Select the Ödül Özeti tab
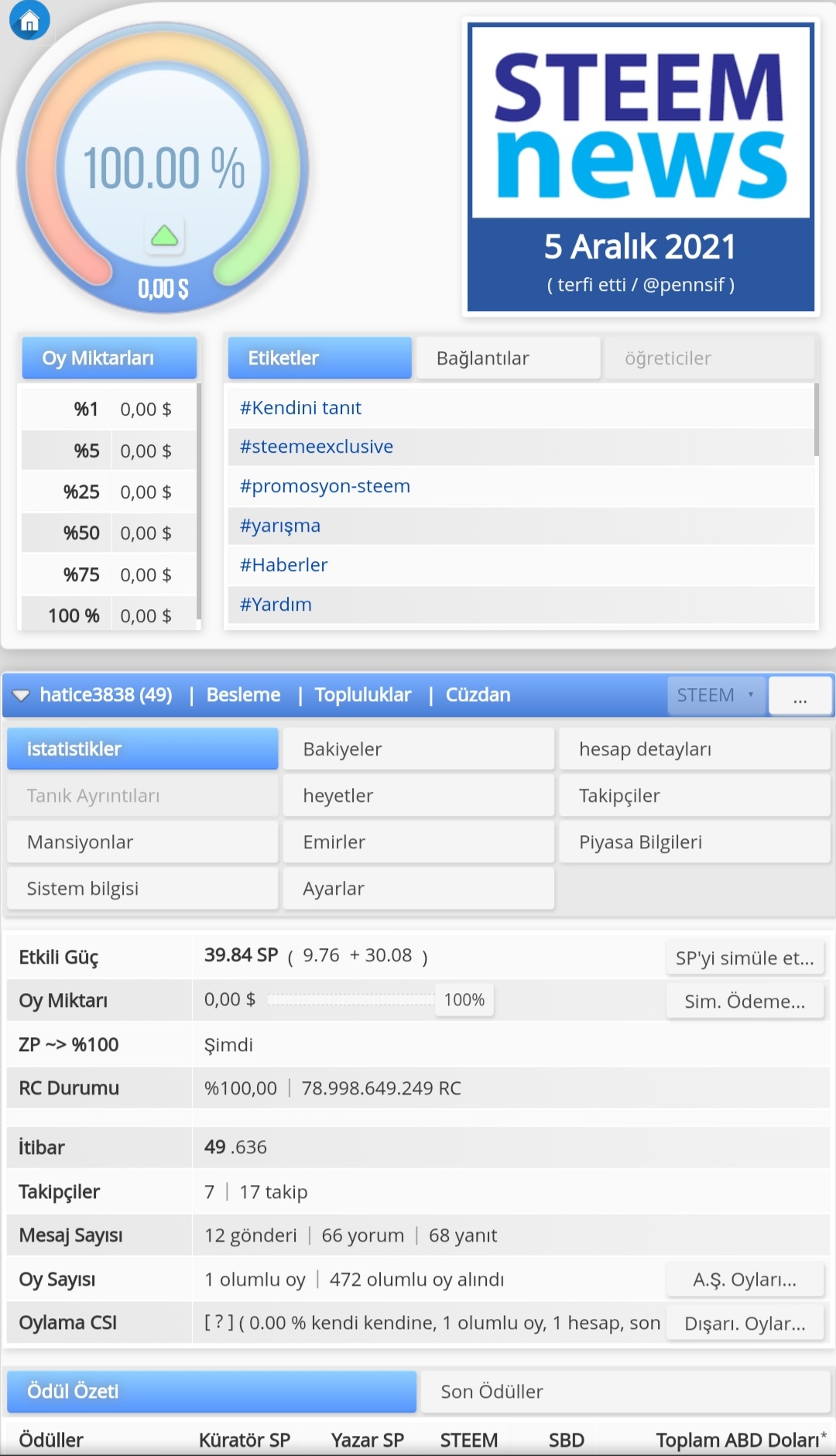 (x=212, y=1391)
